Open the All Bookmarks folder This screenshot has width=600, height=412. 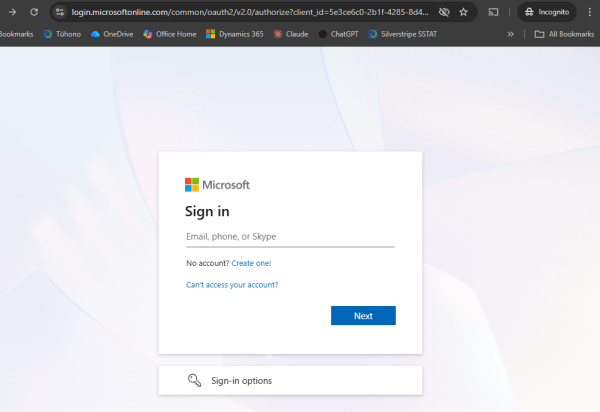(x=566, y=34)
